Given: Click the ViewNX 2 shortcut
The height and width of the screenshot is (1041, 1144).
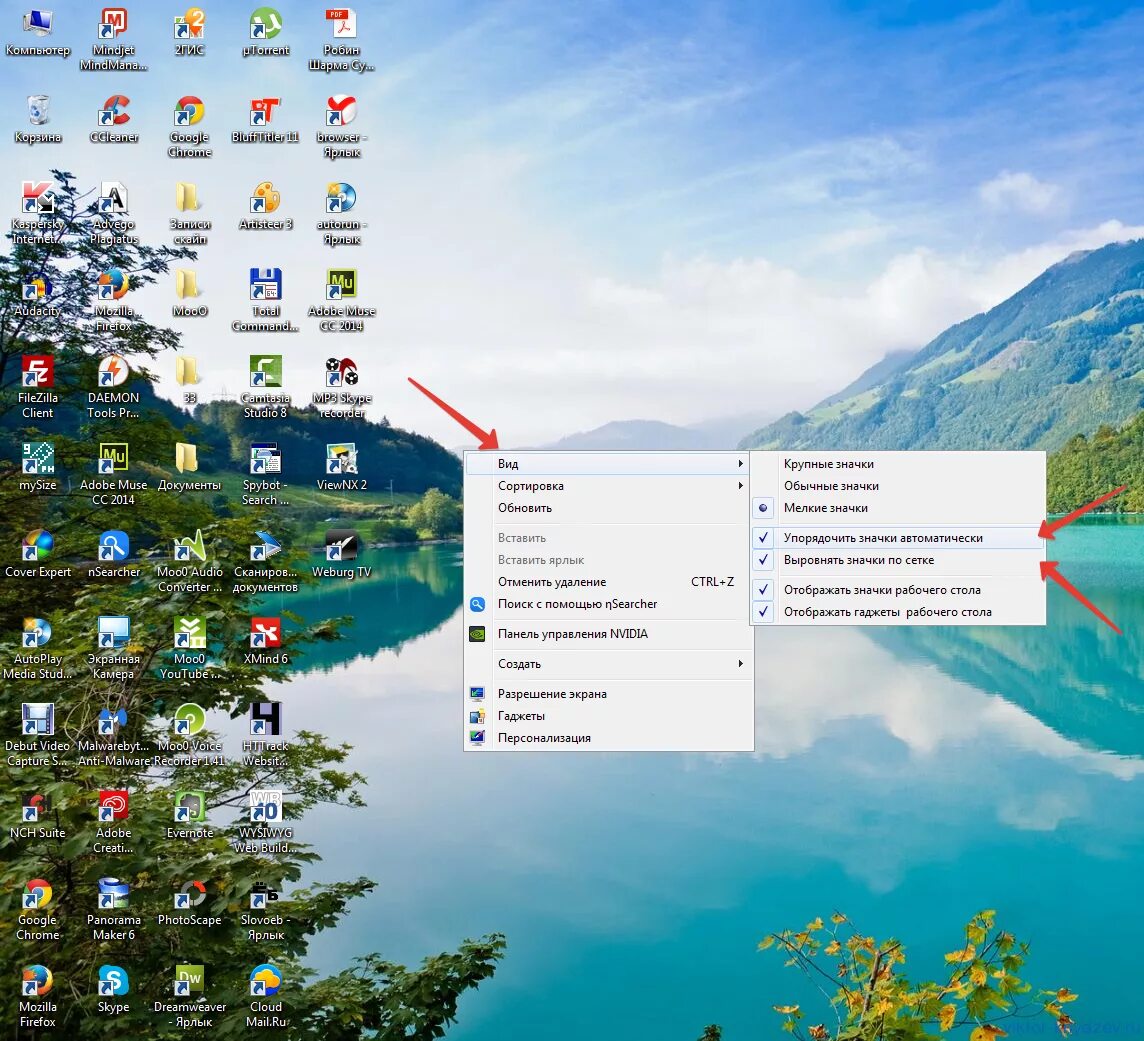Looking at the screenshot, I should click(x=341, y=467).
